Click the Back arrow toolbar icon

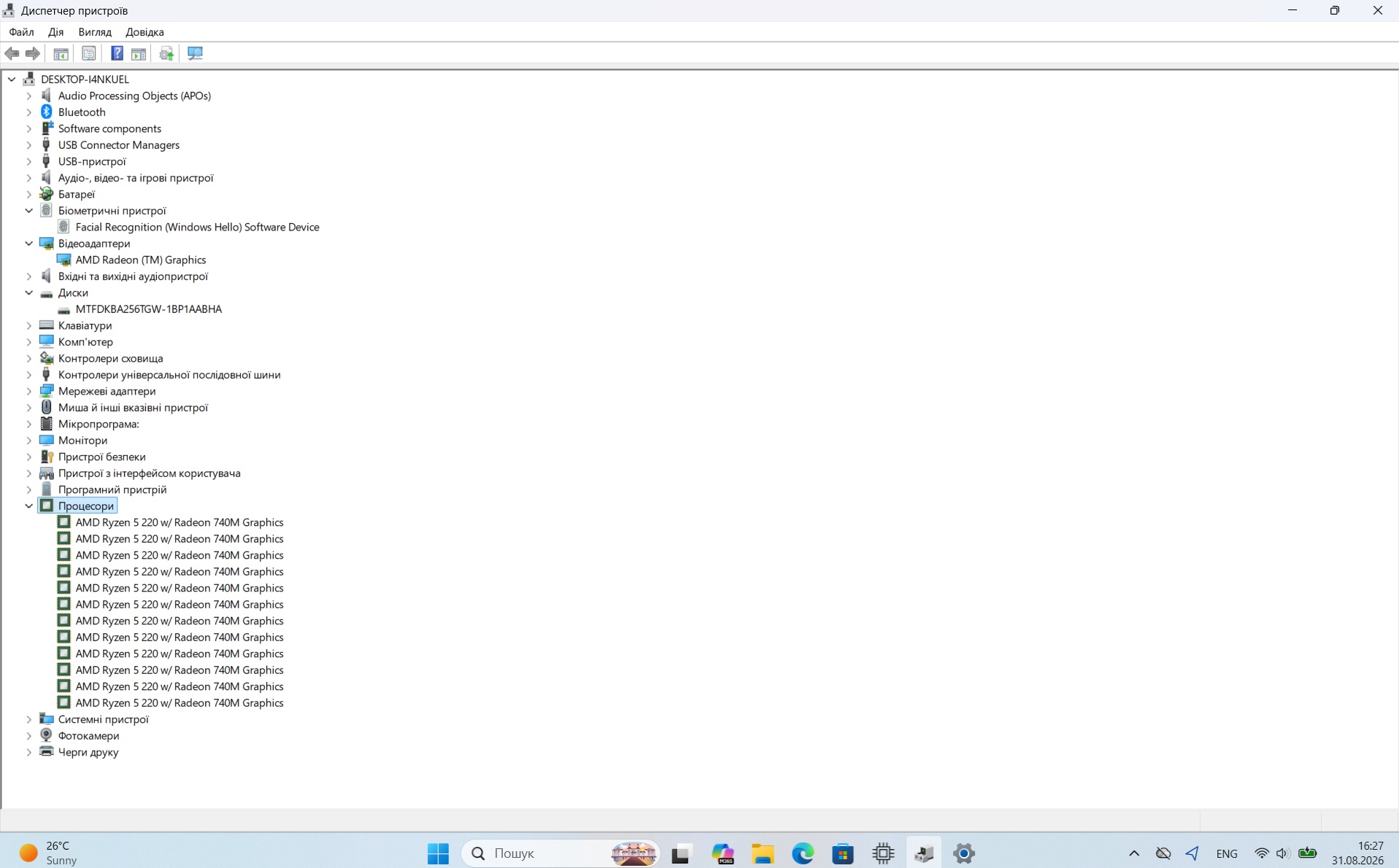[x=12, y=53]
